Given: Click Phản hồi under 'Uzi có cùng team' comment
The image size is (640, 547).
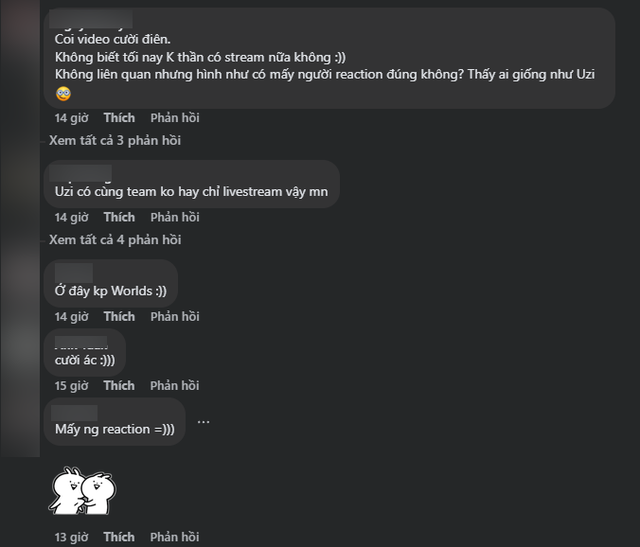Looking at the screenshot, I should (175, 217).
